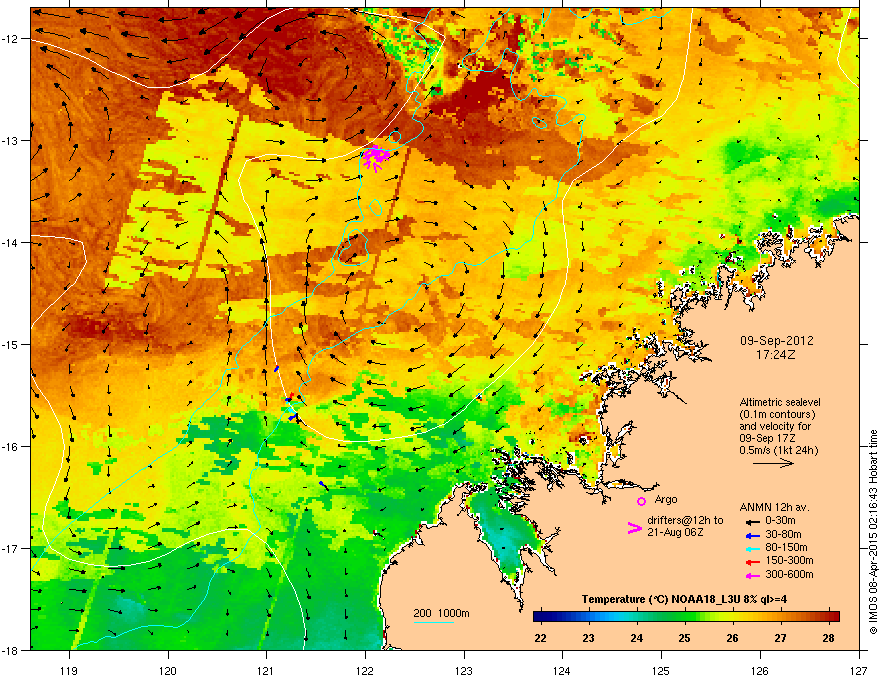880x680 pixels.
Task: Click the 'drifters@12h to' legend label
Action: [685, 520]
